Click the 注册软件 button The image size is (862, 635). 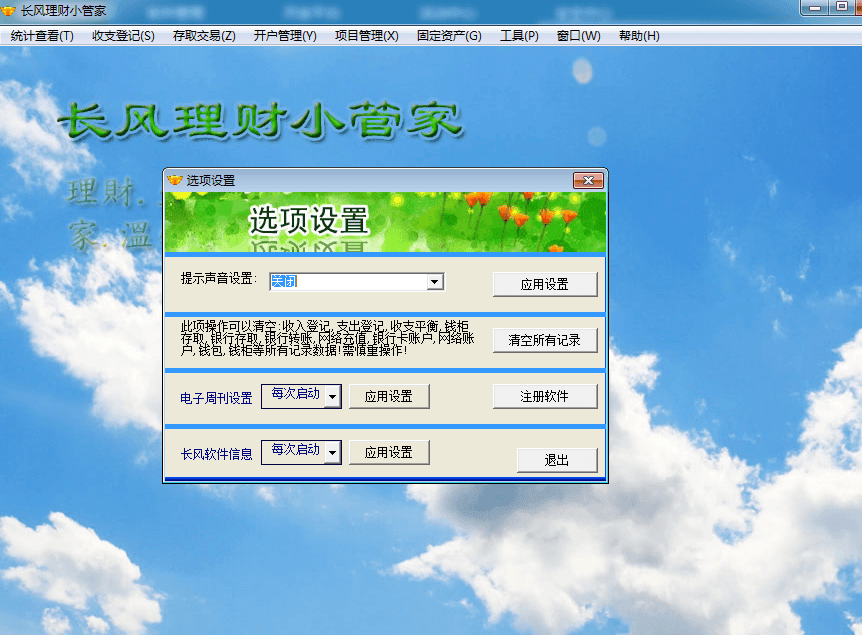pyautogui.click(x=544, y=396)
